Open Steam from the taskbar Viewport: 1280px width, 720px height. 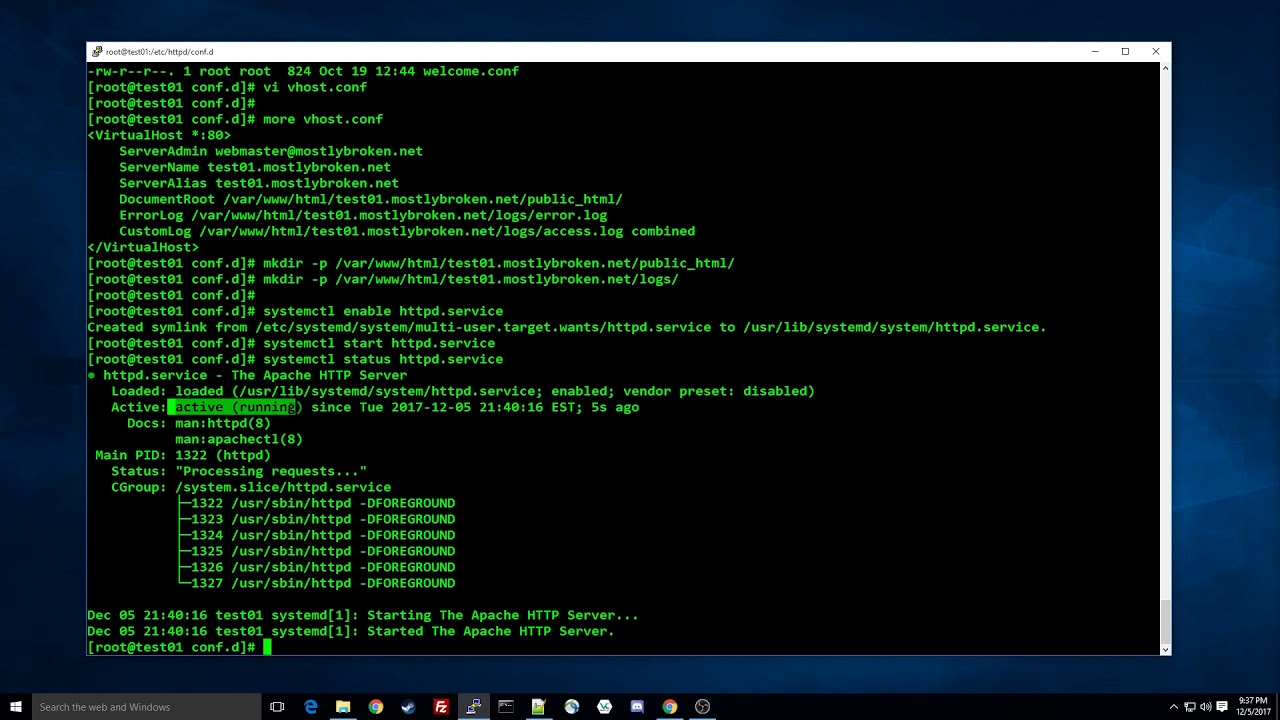coord(408,707)
